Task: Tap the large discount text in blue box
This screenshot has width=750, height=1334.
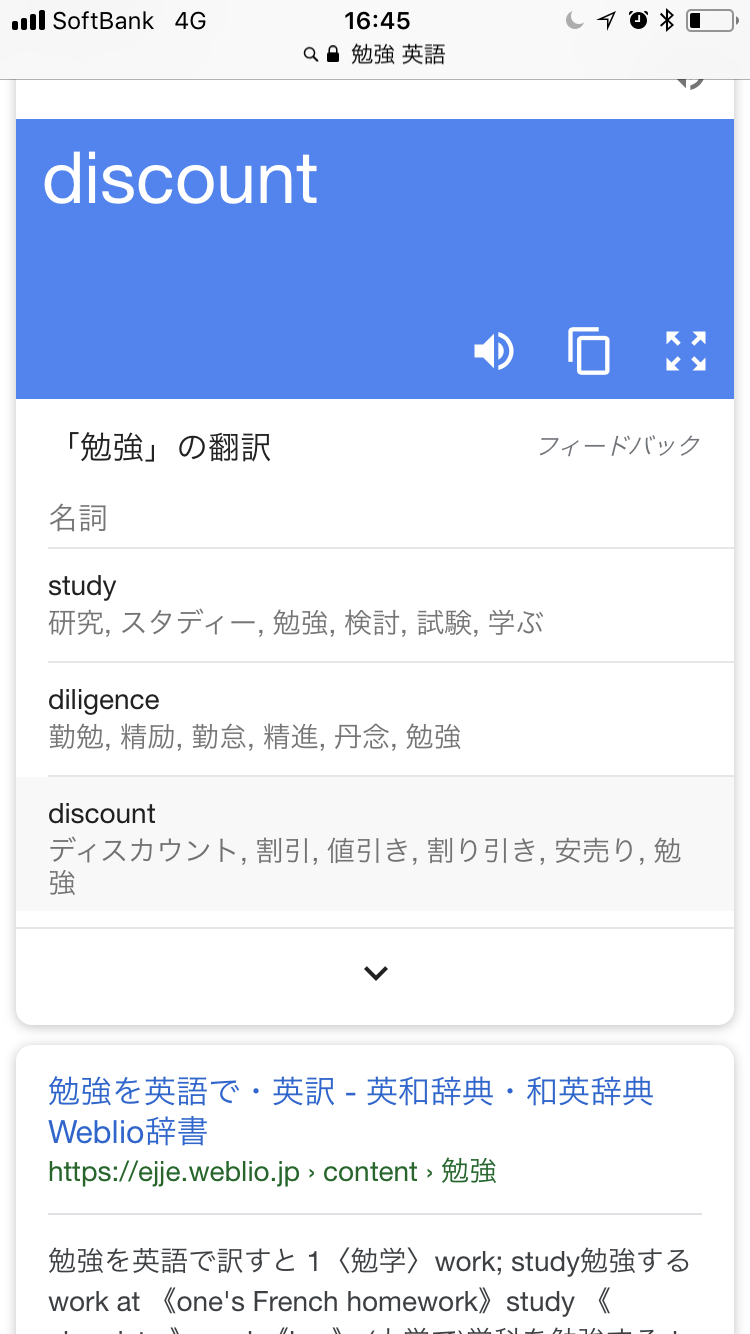Action: (x=180, y=180)
